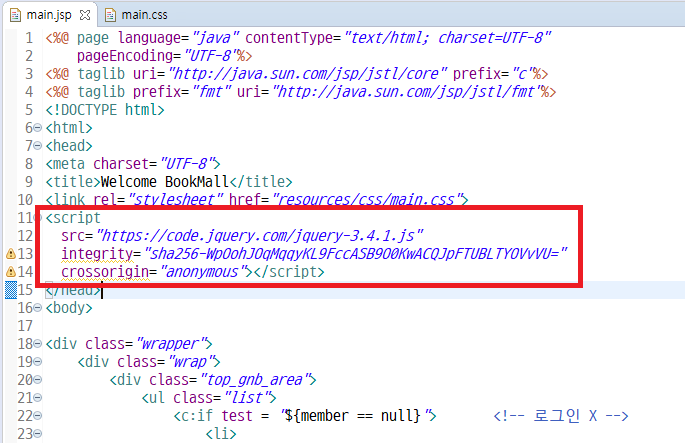Viewport: 685px width, 443px height.
Task: Collapse the li fold on line 23
Action: 38,434
